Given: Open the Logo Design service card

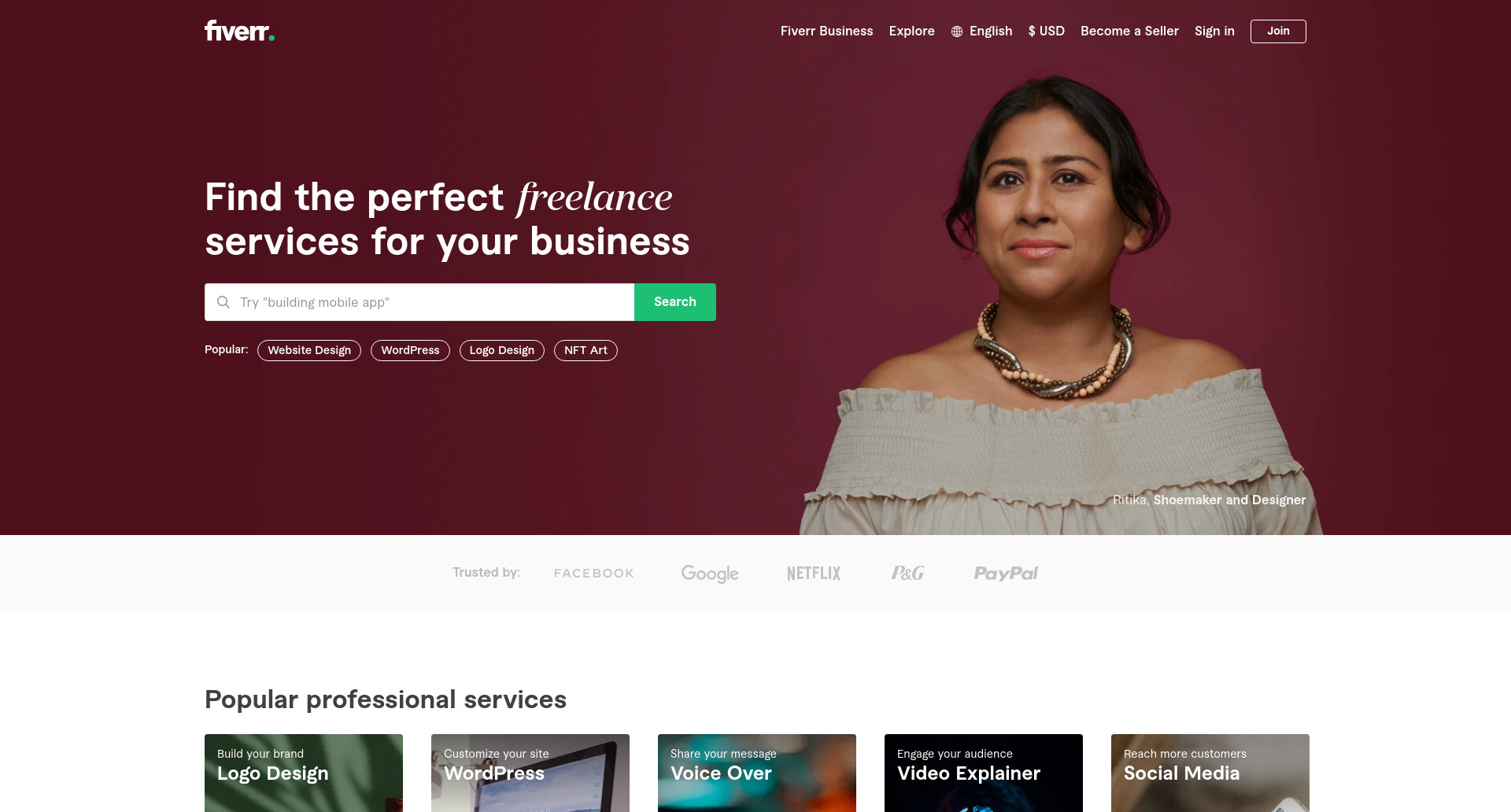Looking at the screenshot, I should tap(304, 773).
